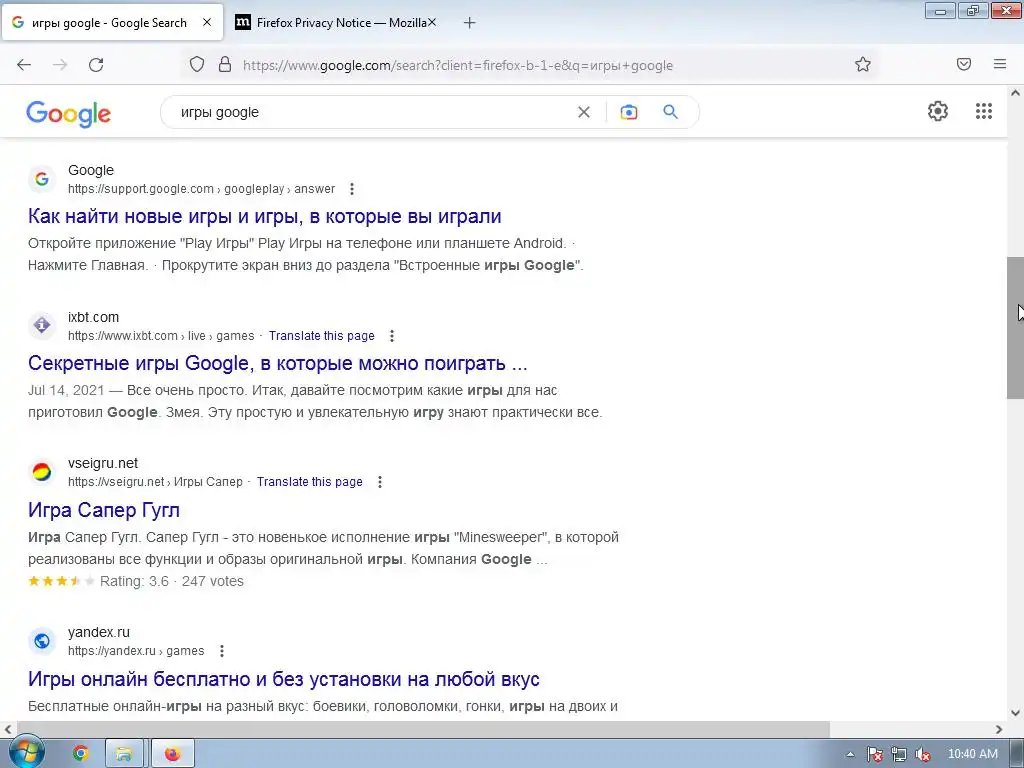Open more options for yandex.ru result
The image size is (1024, 768).
[x=222, y=651]
